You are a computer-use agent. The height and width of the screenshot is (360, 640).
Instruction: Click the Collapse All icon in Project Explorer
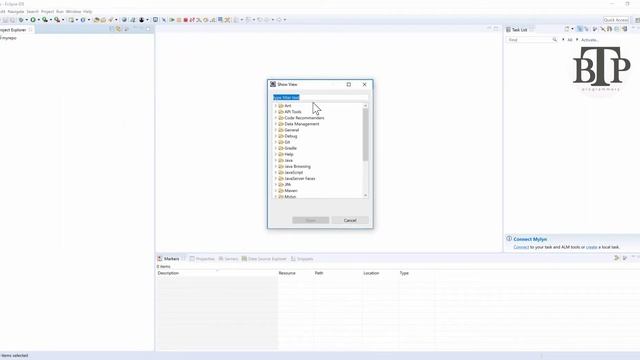point(111,29)
